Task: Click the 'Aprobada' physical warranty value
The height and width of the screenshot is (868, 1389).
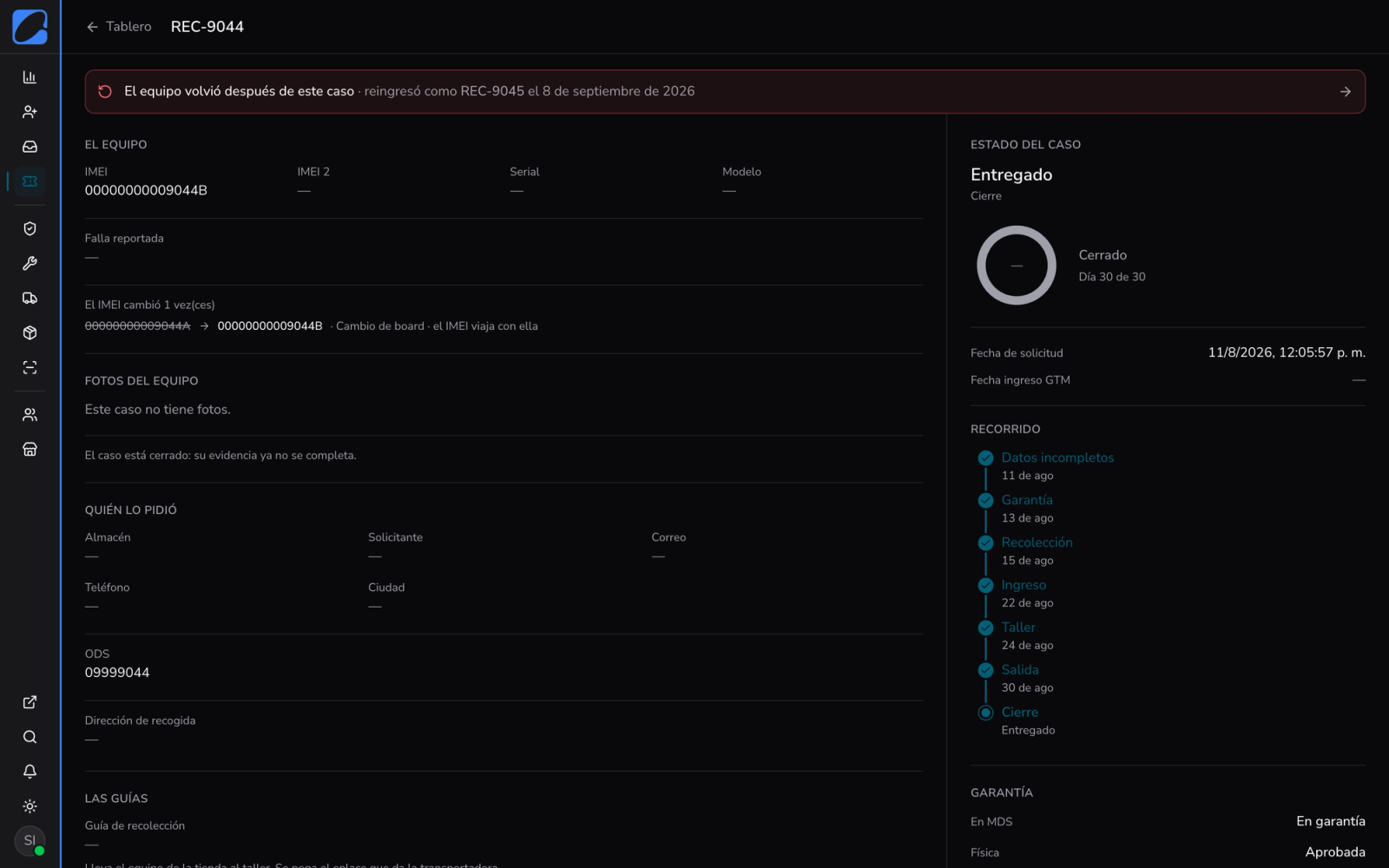Action: click(x=1335, y=852)
